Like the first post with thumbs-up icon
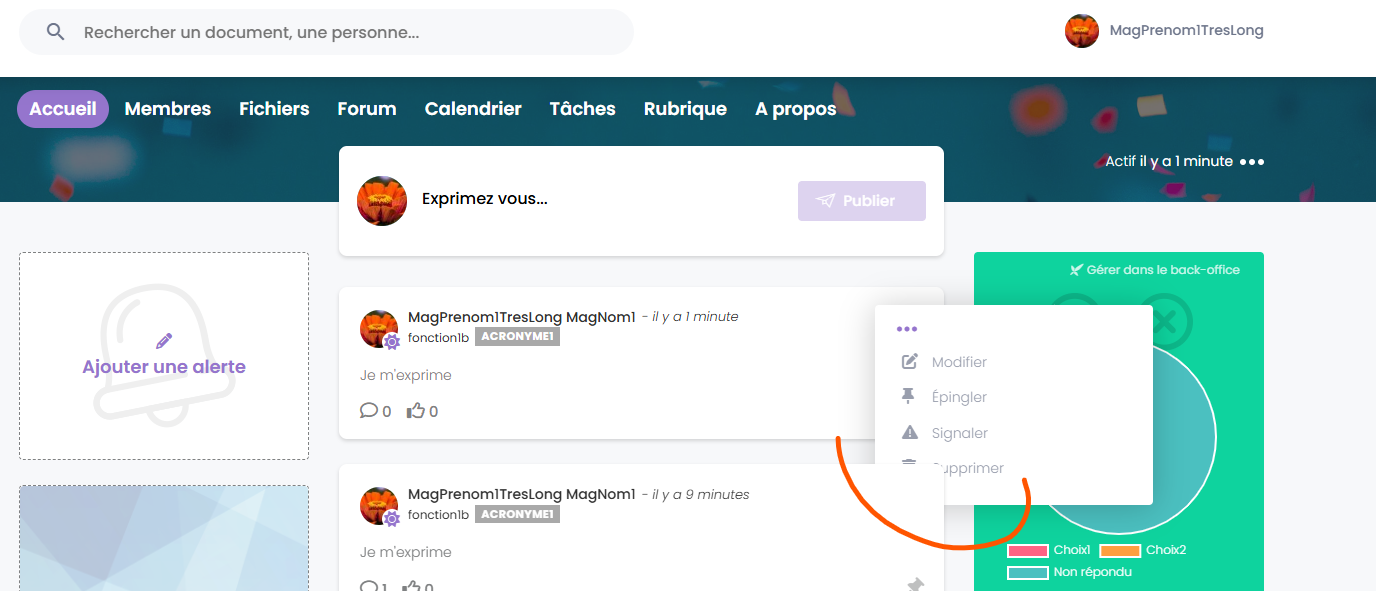Viewport: 1376px width, 591px height. pyautogui.click(x=416, y=410)
